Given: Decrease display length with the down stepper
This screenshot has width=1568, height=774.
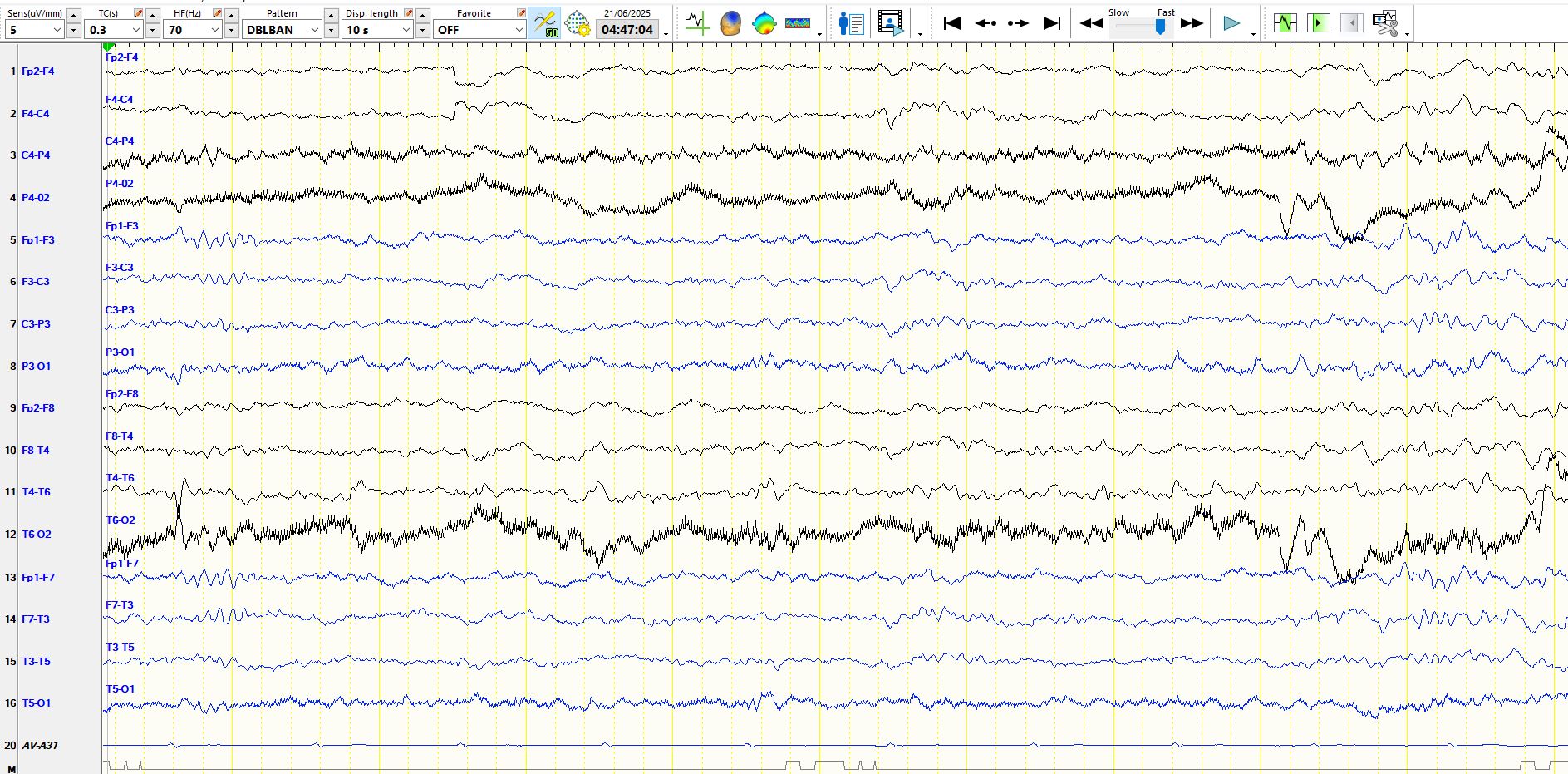Looking at the screenshot, I should point(423,30).
